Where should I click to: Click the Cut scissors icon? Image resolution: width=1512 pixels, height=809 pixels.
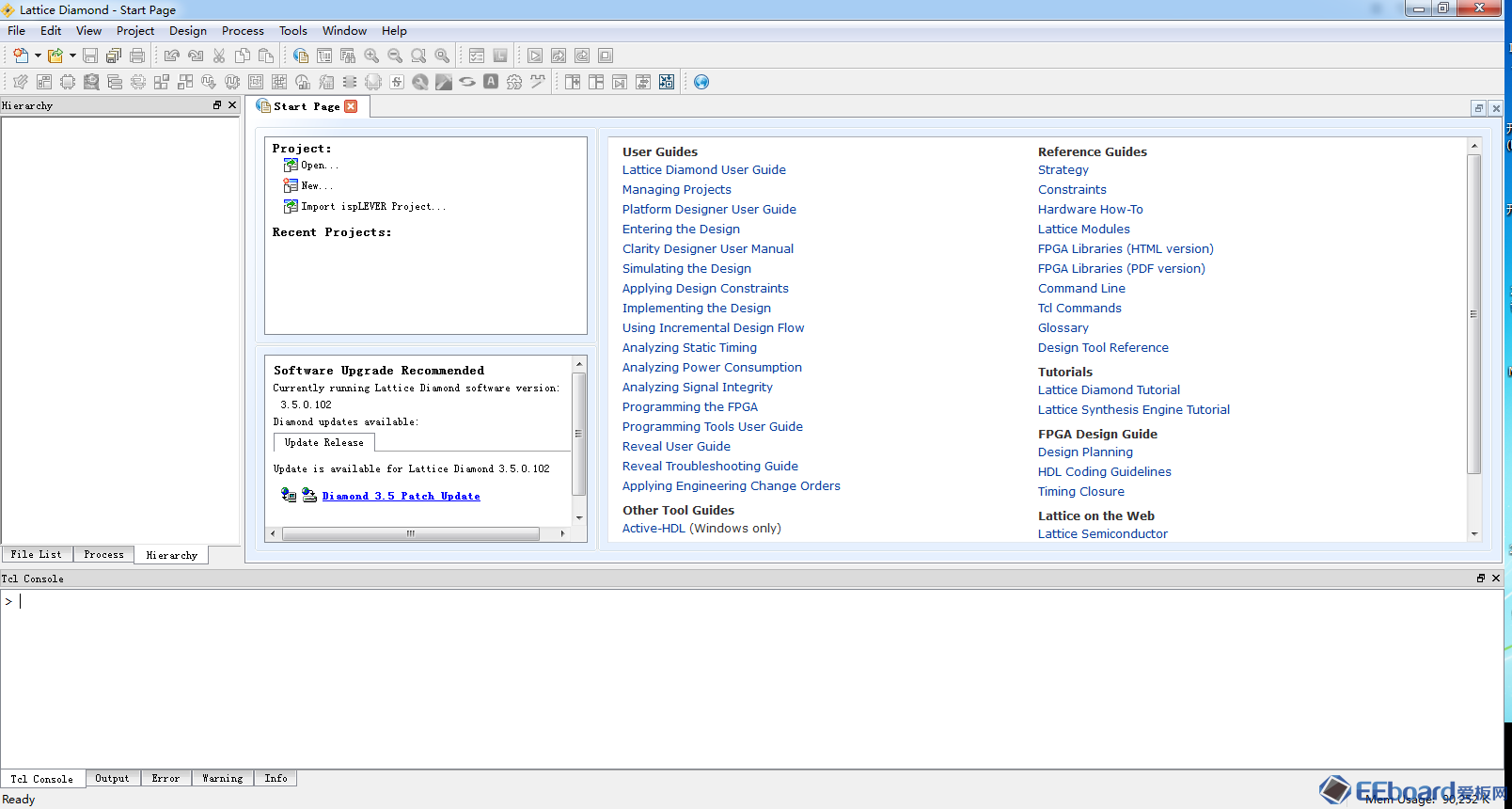click(x=219, y=56)
